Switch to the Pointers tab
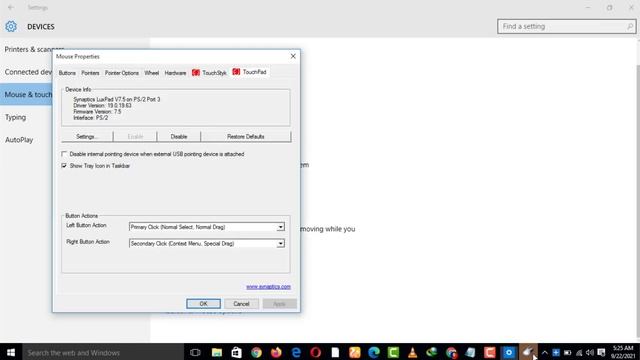640x360 pixels. click(x=90, y=73)
